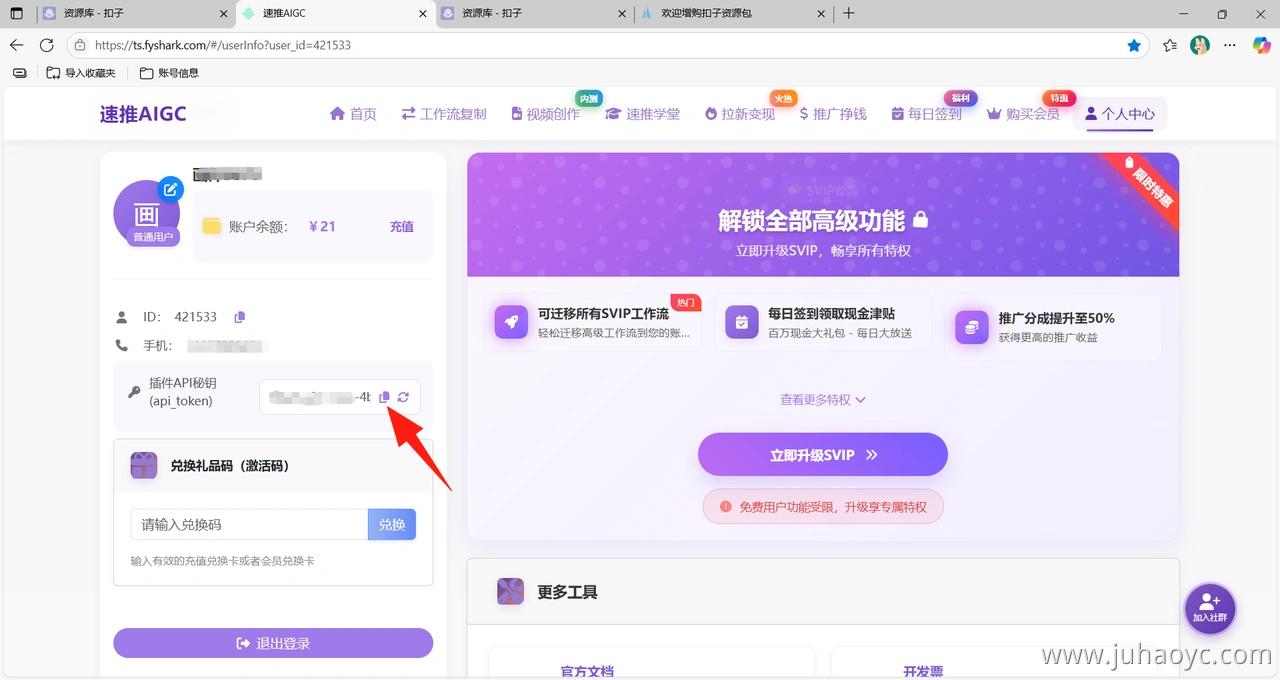Click the 解锁全部高级功能 banner heading
This screenshot has height=680, width=1280.
point(823,220)
